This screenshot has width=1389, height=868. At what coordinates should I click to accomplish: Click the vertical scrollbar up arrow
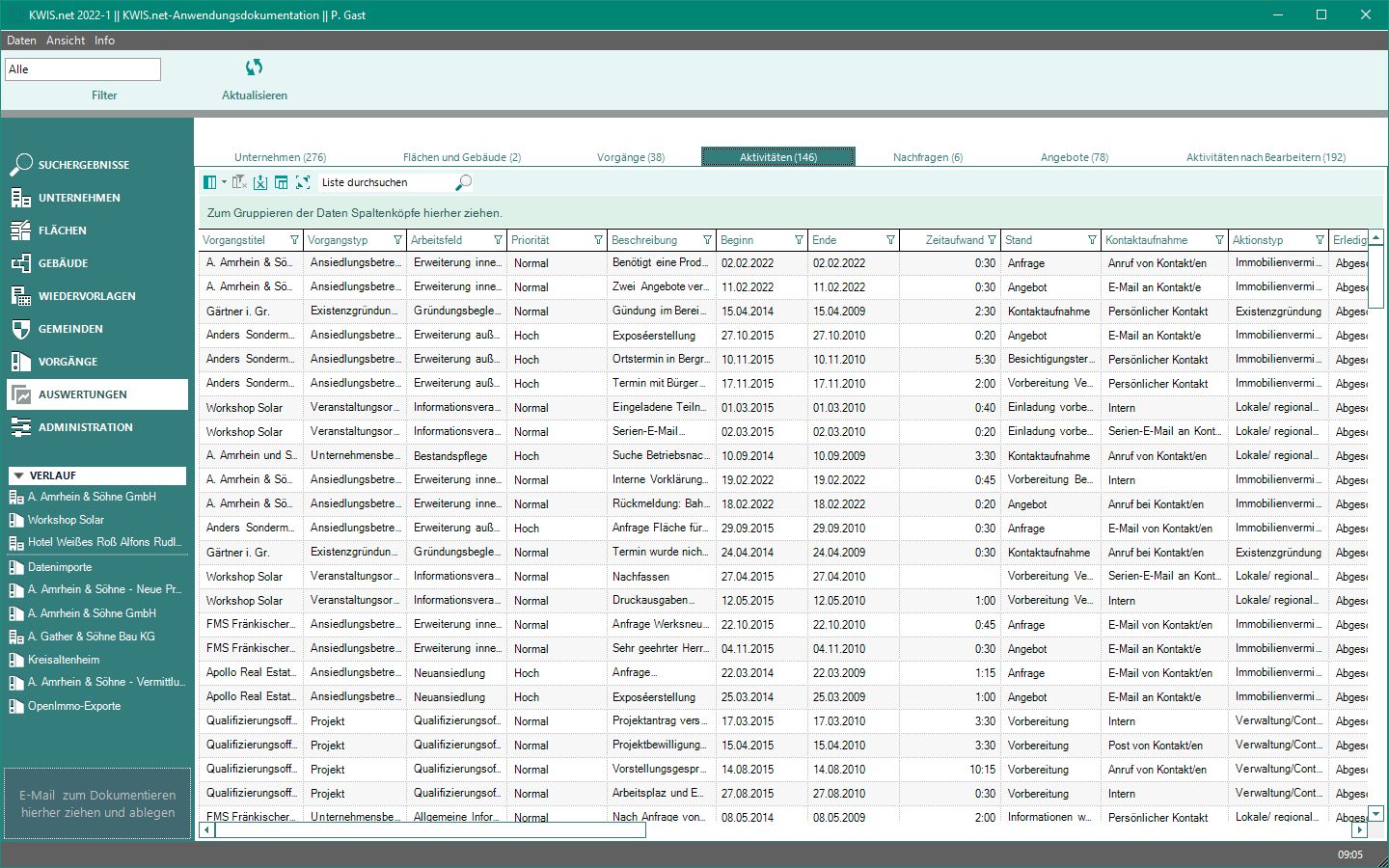point(1376,237)
